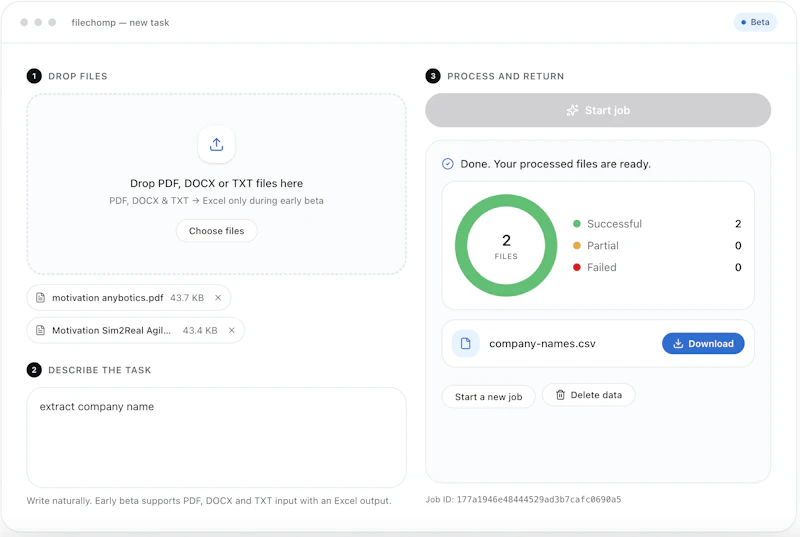Click the Motivation Sim2Real Agil... file name
This screenshot has height=537, width=800.
[x=111, y=330]
